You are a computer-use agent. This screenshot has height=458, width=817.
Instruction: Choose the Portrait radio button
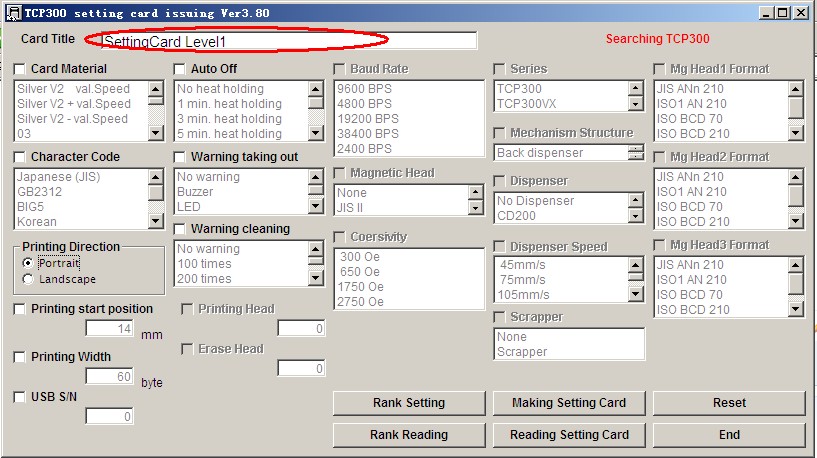(x=28, y=263)
